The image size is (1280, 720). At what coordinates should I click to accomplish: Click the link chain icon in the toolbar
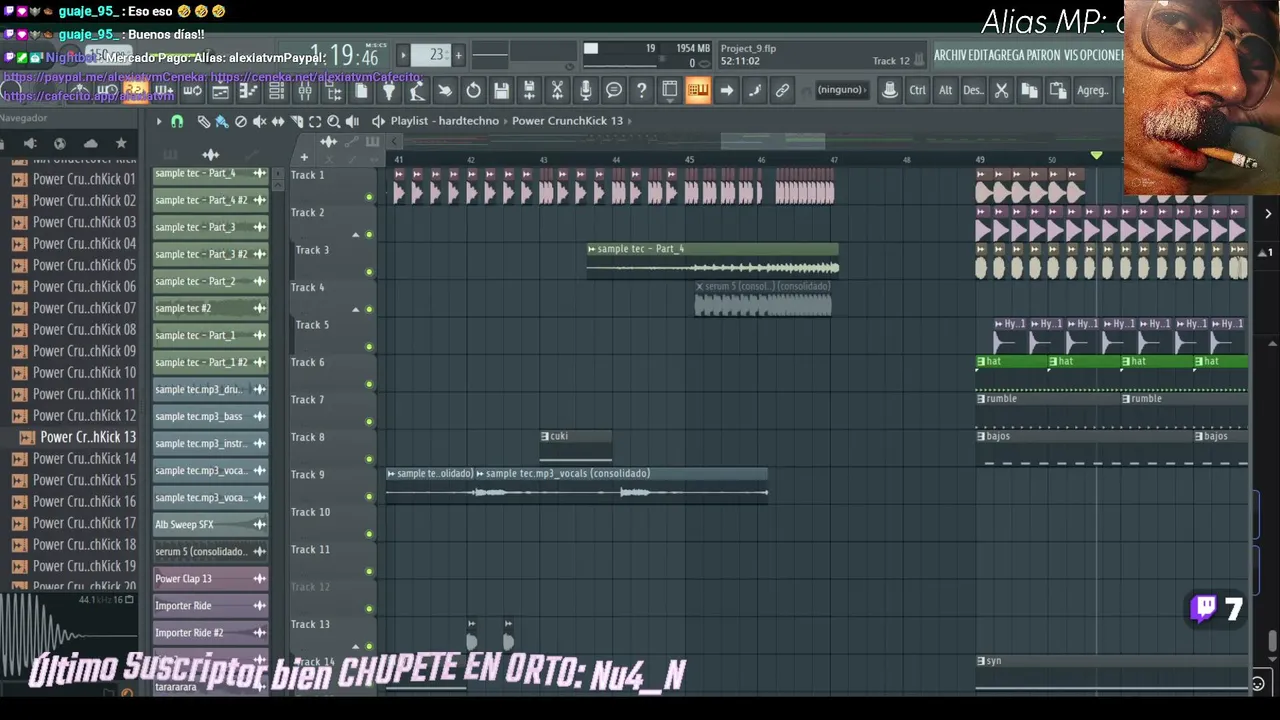tap(782, 91)
